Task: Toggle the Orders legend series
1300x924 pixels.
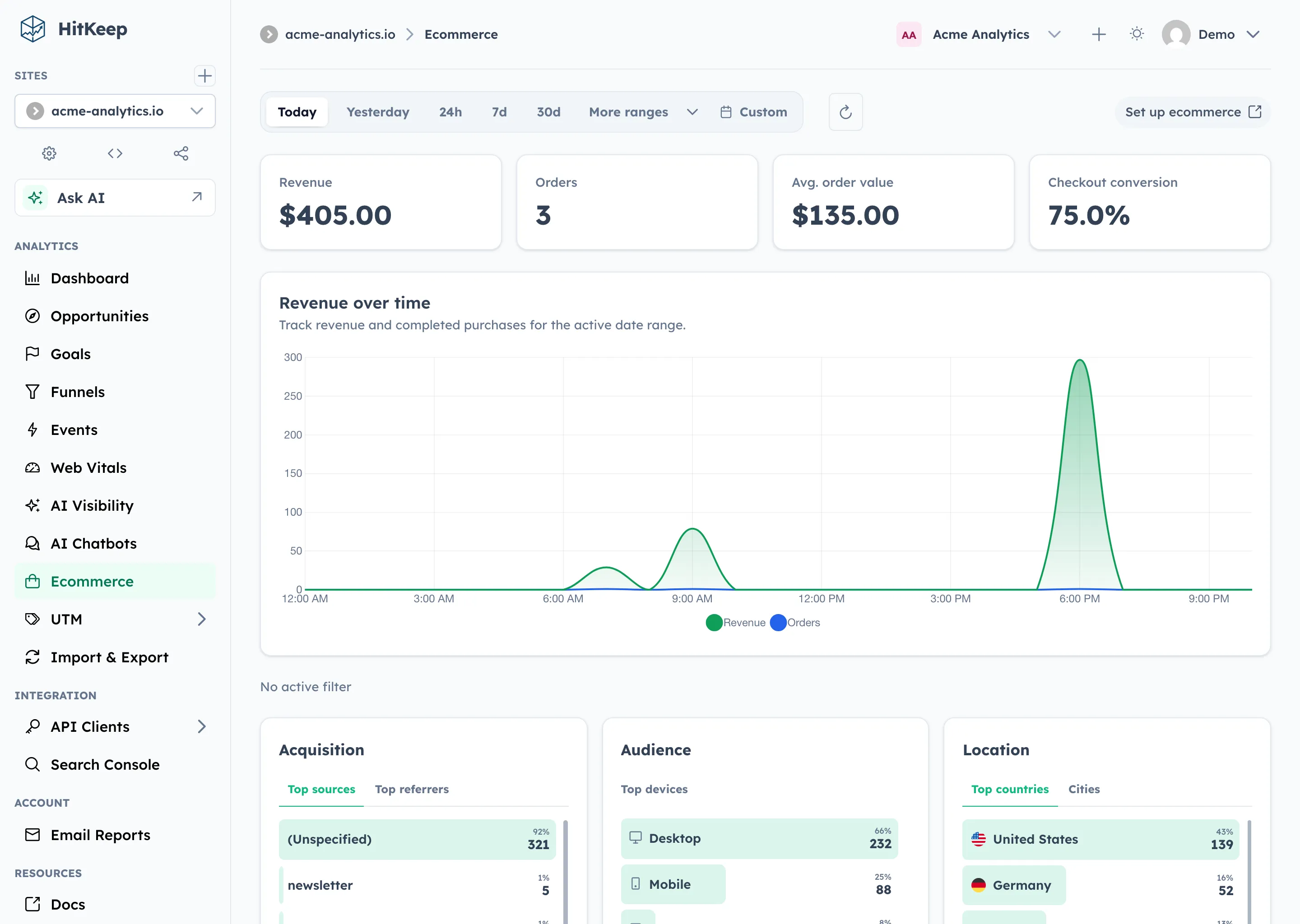Action: [x=794, y=623]
